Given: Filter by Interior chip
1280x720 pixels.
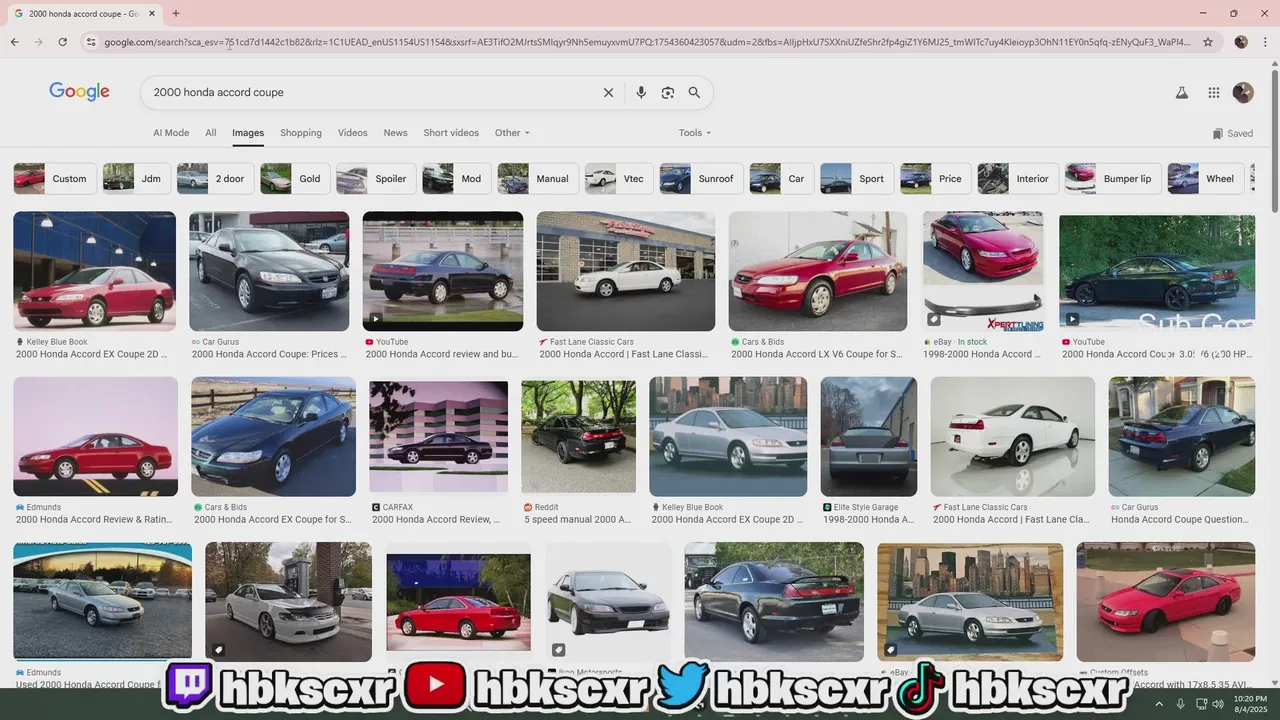Looking at the screenshot, I should (1018, 179).
